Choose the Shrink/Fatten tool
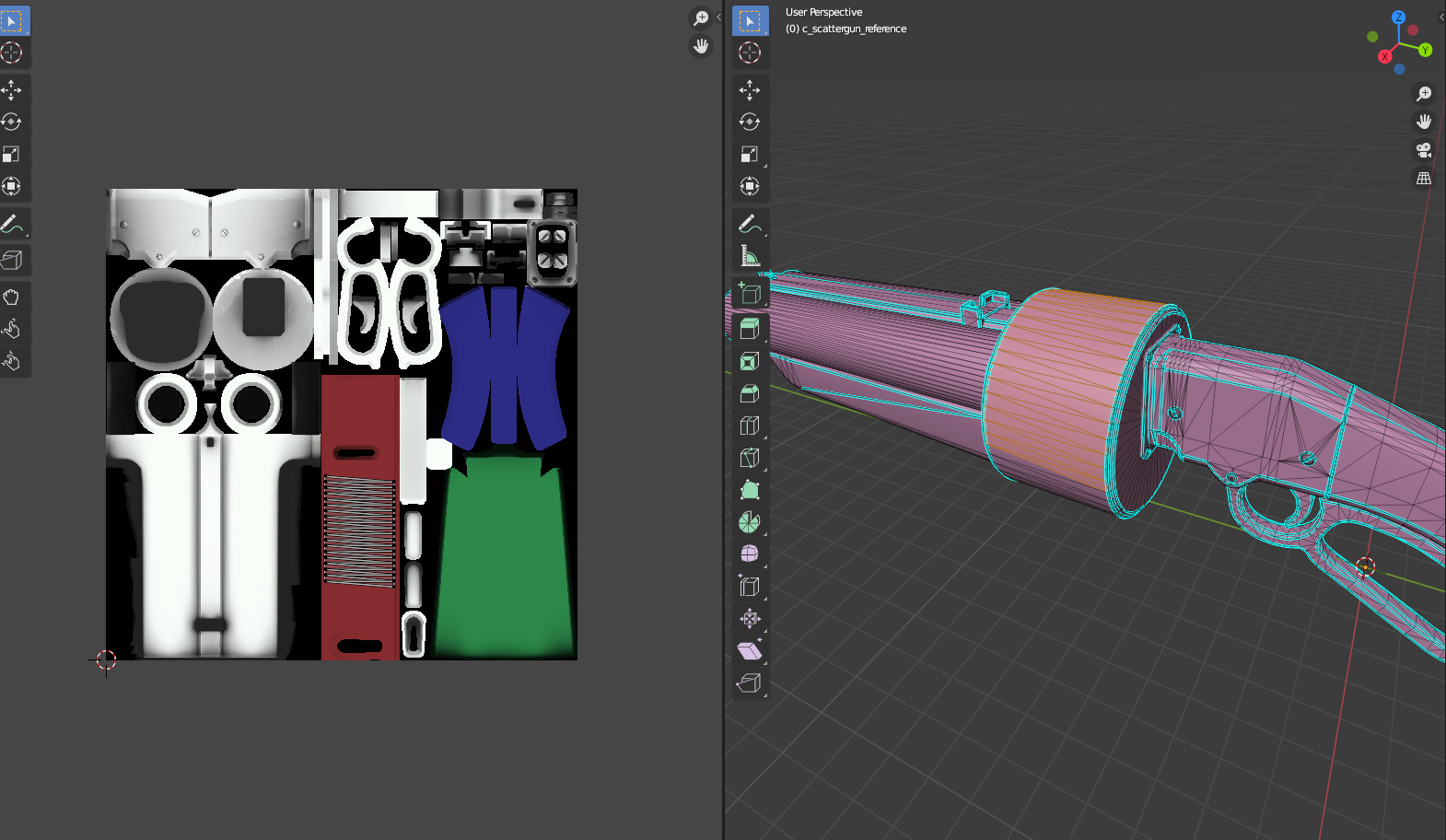Viewport: 1446px width, 840px height. [750, 619]
